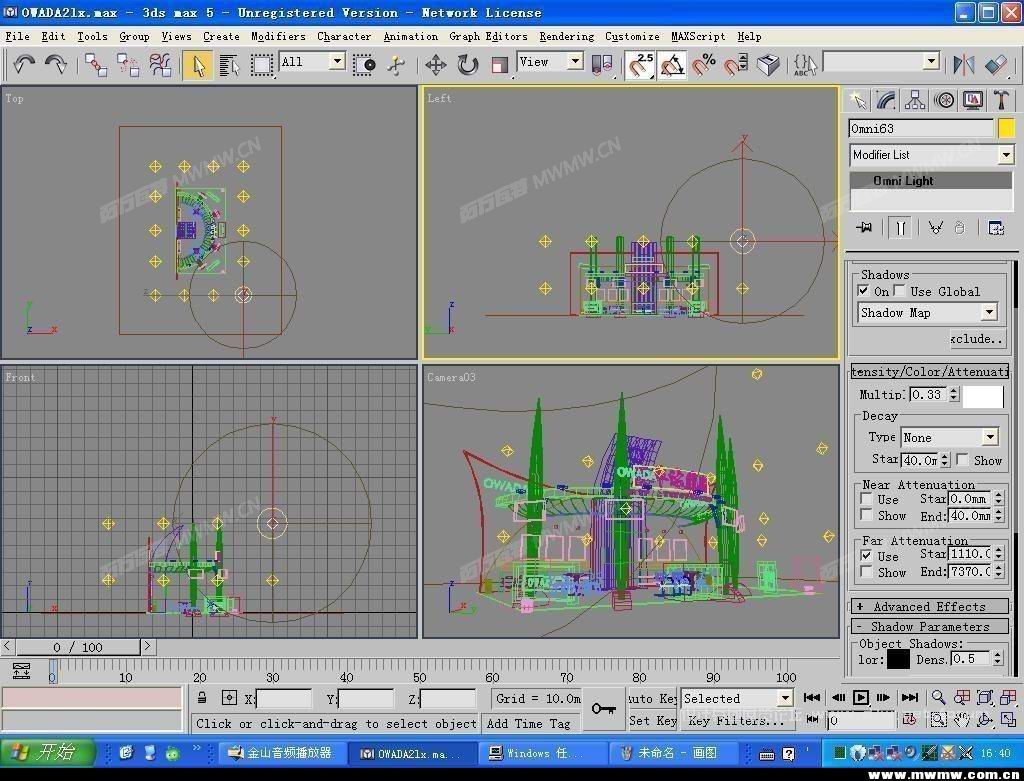Viewport: 1024px width, 781px height.
Task: Enable Near Attenuation Show checkbox
Action: pos(867,515)
